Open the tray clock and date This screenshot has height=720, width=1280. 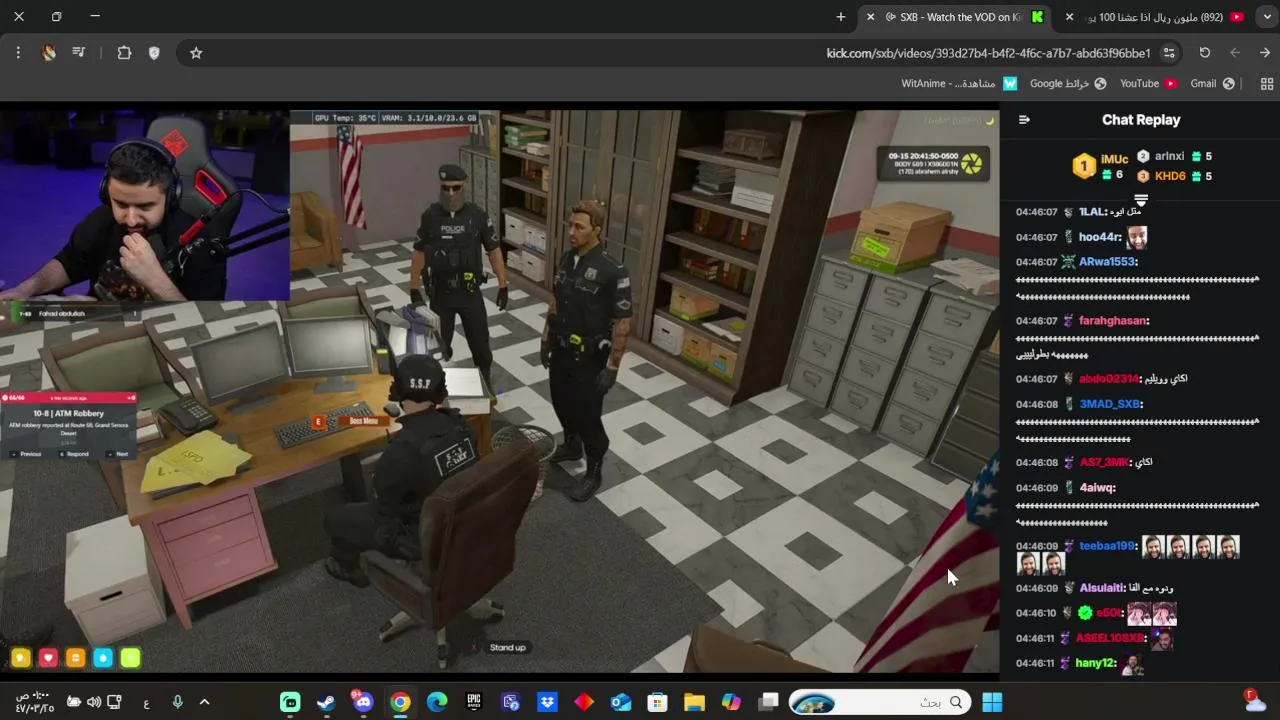click(35, 702)
